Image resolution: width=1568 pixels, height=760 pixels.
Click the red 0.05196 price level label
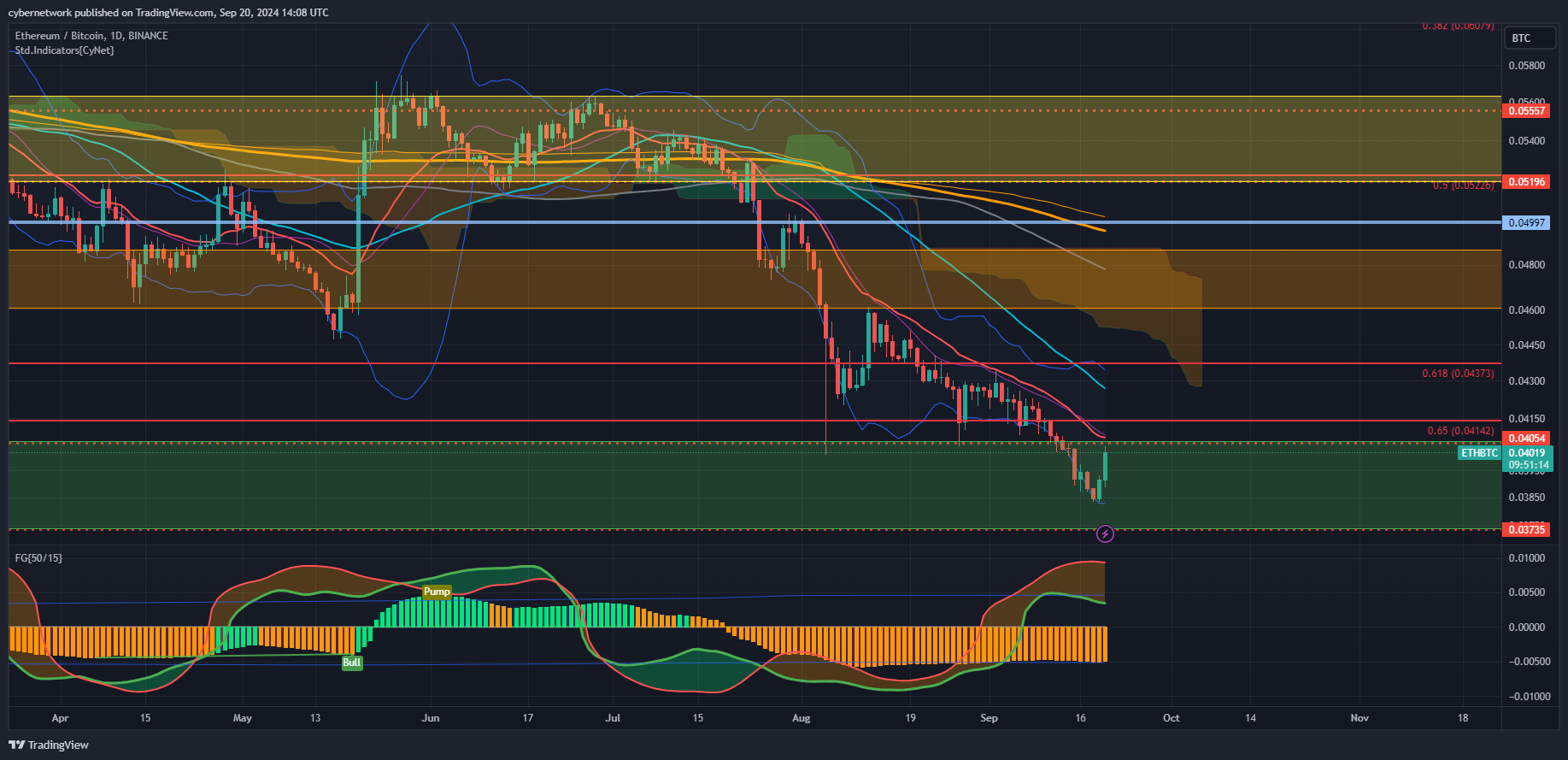point(1526,182)
